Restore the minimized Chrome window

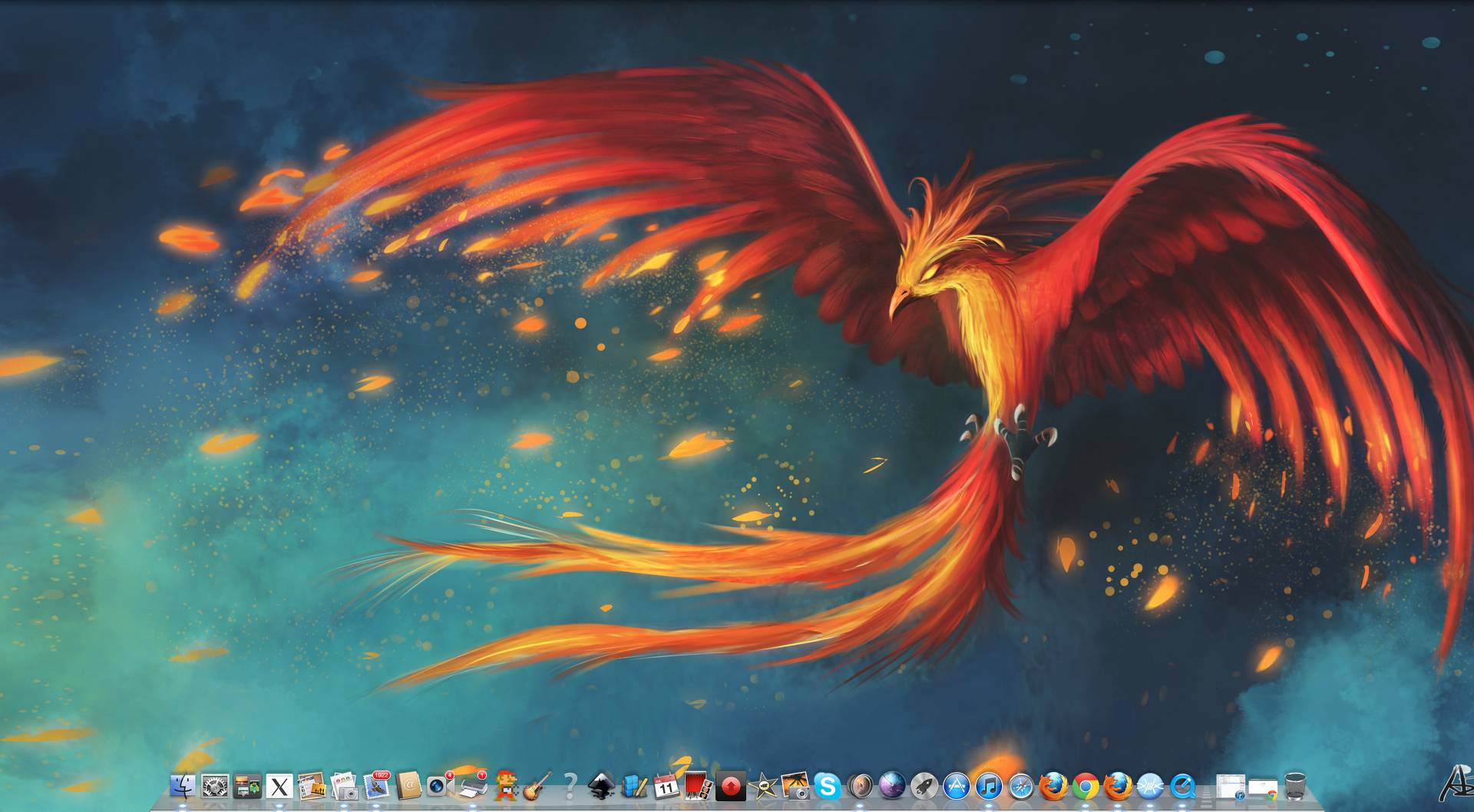[x=1263, y=789]
